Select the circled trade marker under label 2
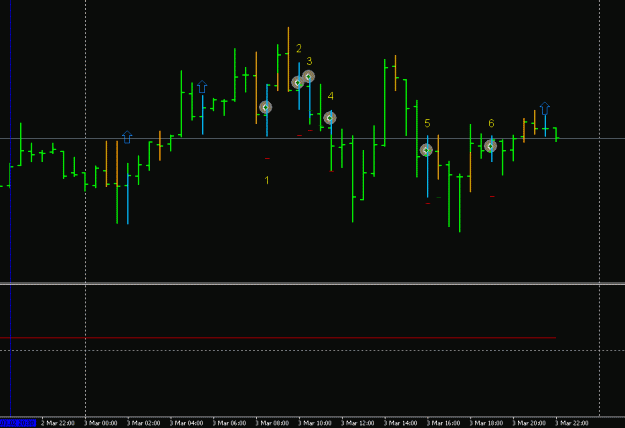The height and width of the screenshot is (428, 625). (297, 82)
